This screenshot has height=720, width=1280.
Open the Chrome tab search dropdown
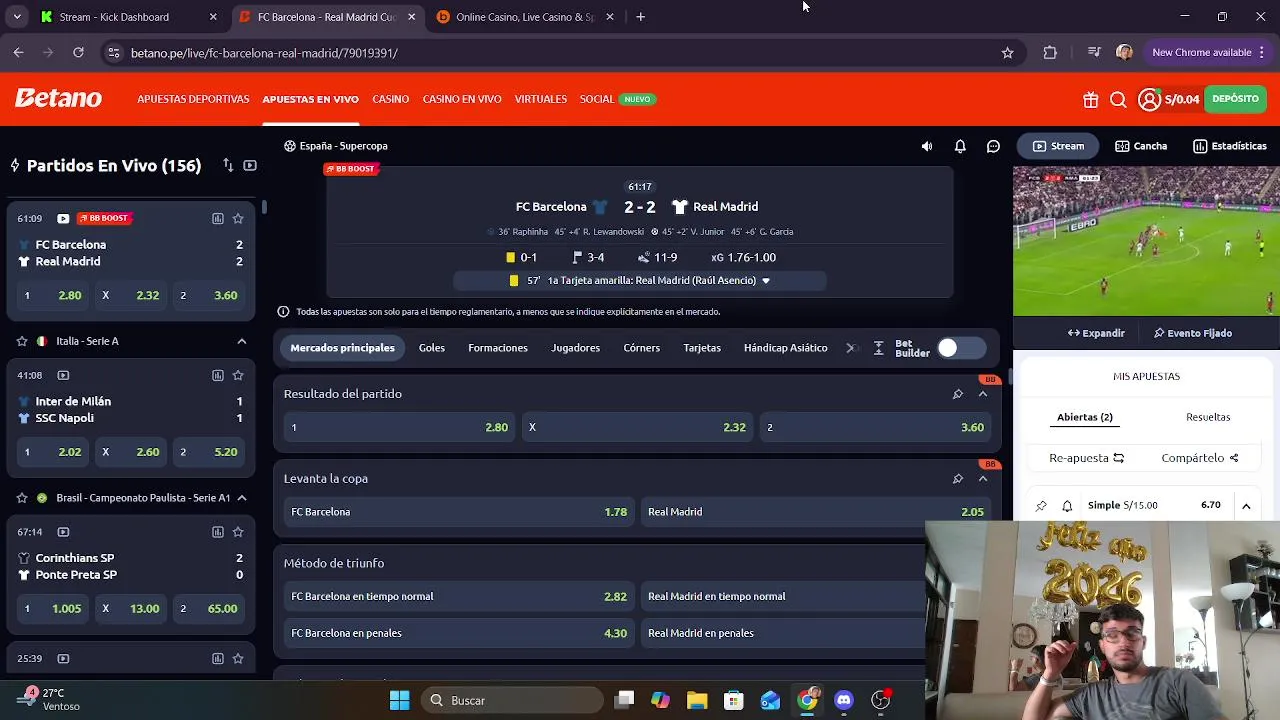17,17
